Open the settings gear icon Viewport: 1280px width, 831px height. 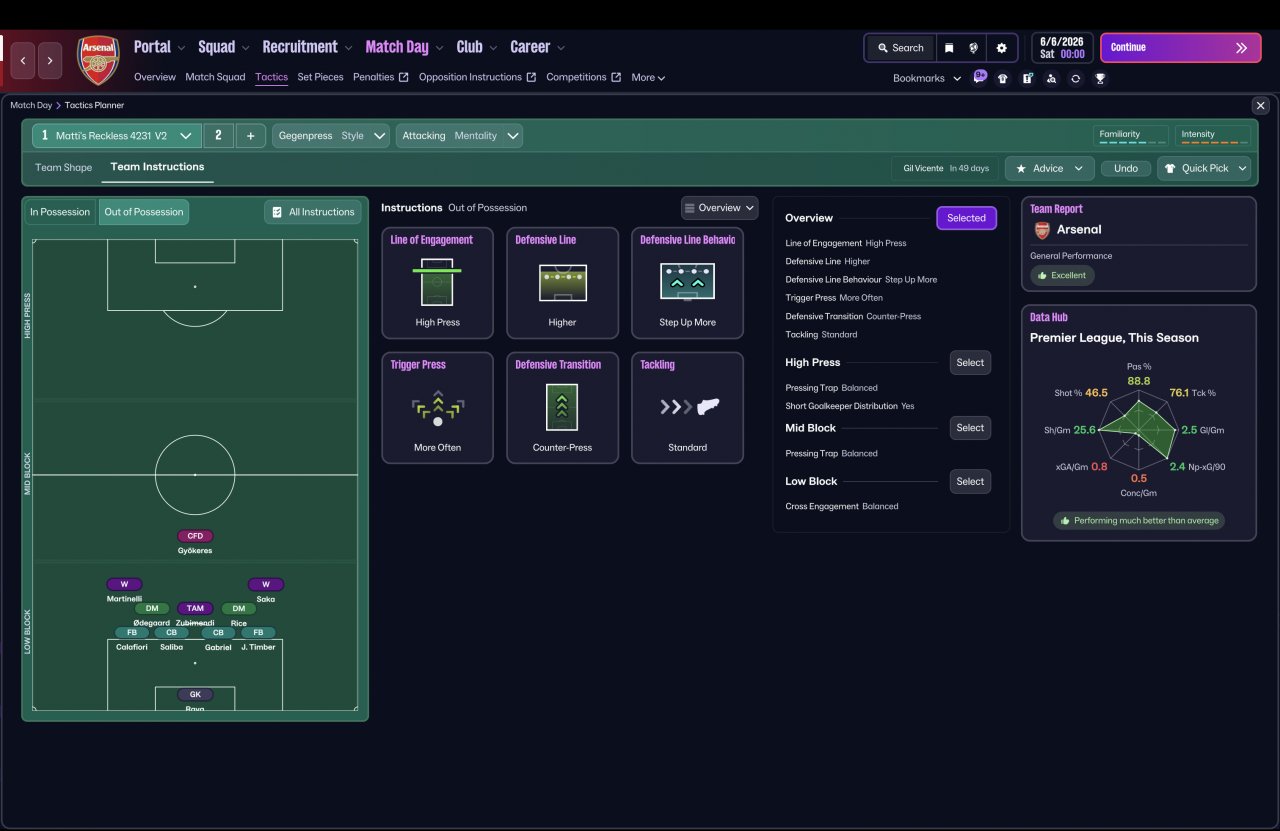(1001, 48)
